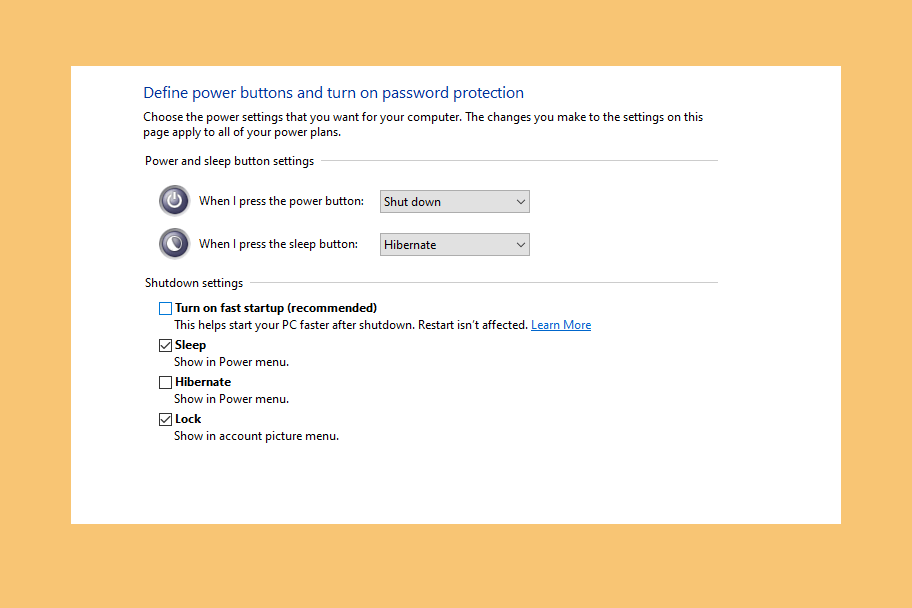This screenshot has width=912, height=608.
Task: Open the sleep button action dropdown
Action: click(455, 244)
